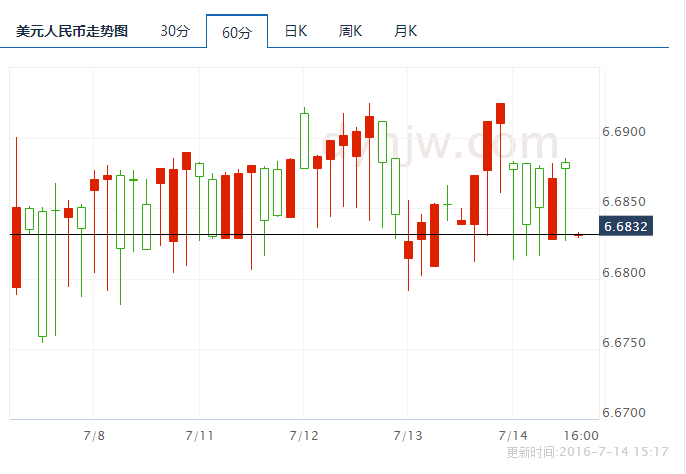Open the 周K weekly chart tab
This screenshot has height=474, width=686.
click(x=350, y=31)
